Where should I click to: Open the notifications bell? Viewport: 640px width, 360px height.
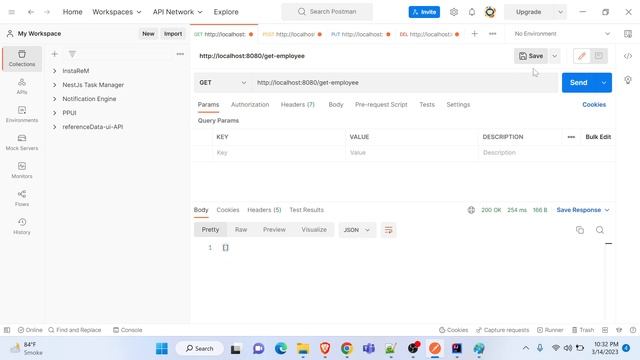coord(472,12)
